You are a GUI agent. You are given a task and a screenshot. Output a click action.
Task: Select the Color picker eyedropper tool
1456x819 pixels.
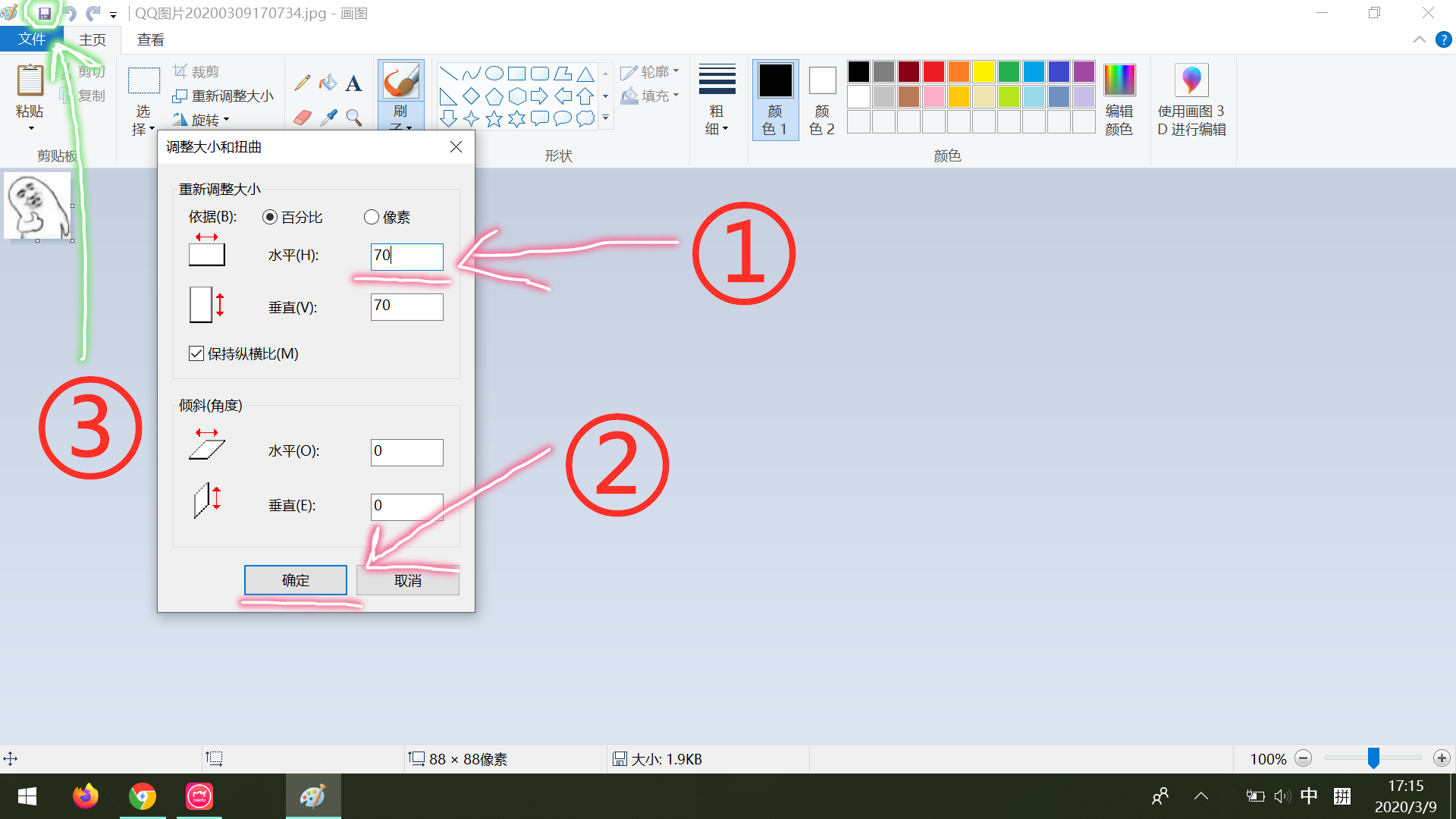click(328, 118)
